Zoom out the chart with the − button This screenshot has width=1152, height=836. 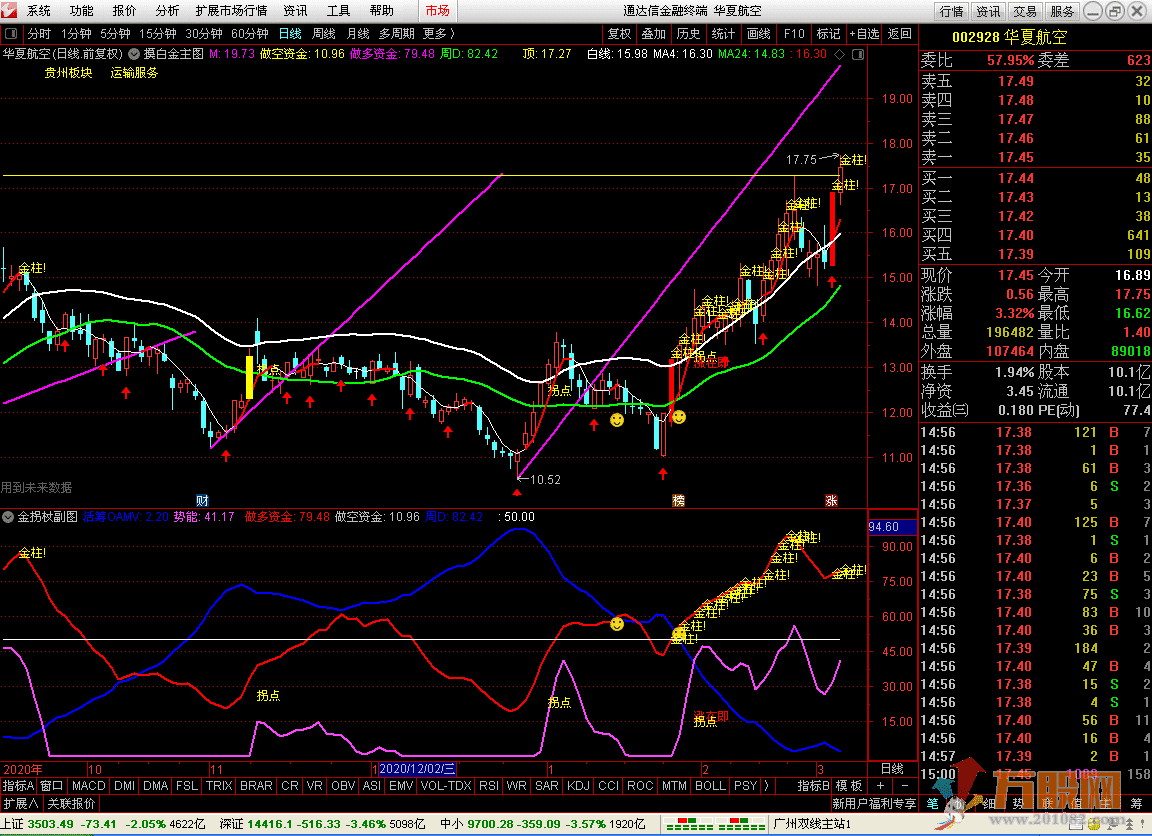coord(904,786)
